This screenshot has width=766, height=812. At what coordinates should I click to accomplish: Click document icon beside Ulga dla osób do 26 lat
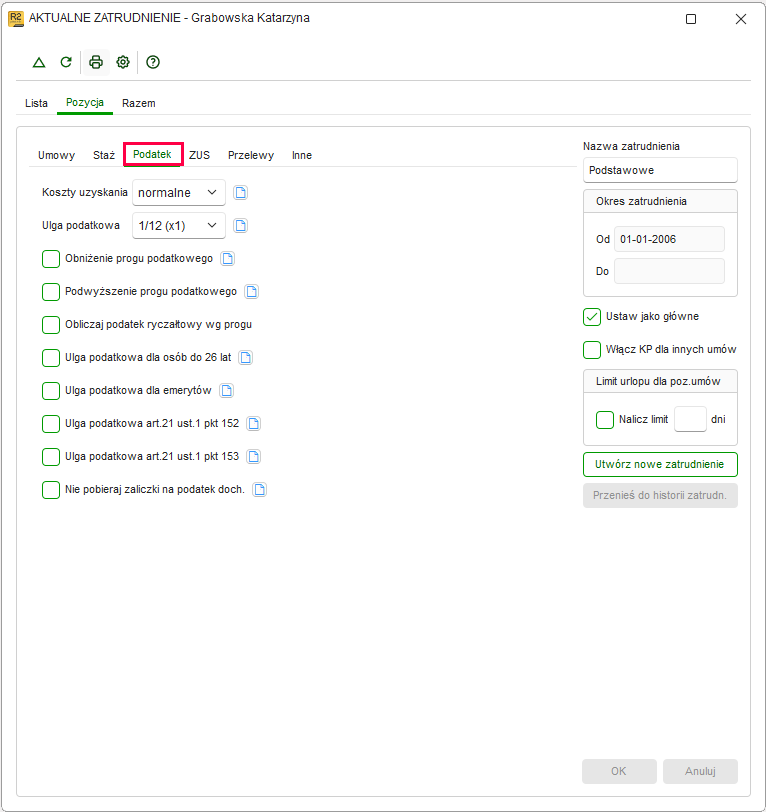click(x=245, y=357)
